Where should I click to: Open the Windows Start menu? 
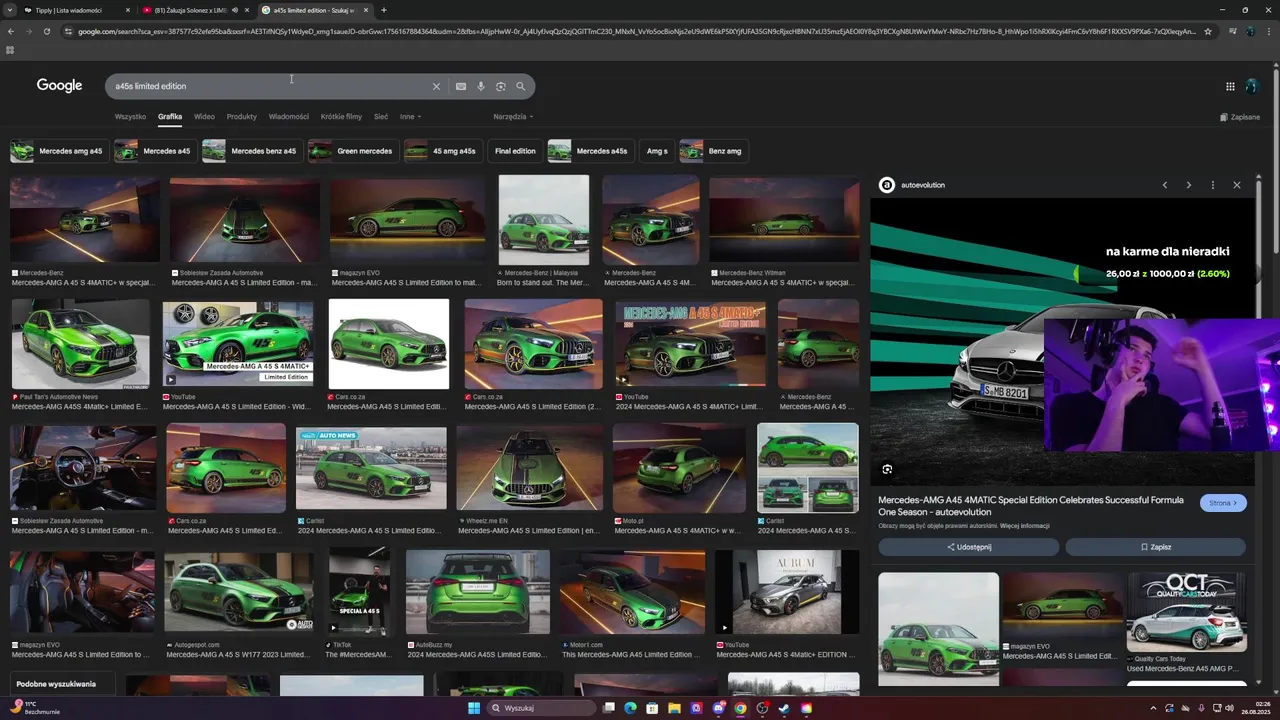click(x=474, y=708)
